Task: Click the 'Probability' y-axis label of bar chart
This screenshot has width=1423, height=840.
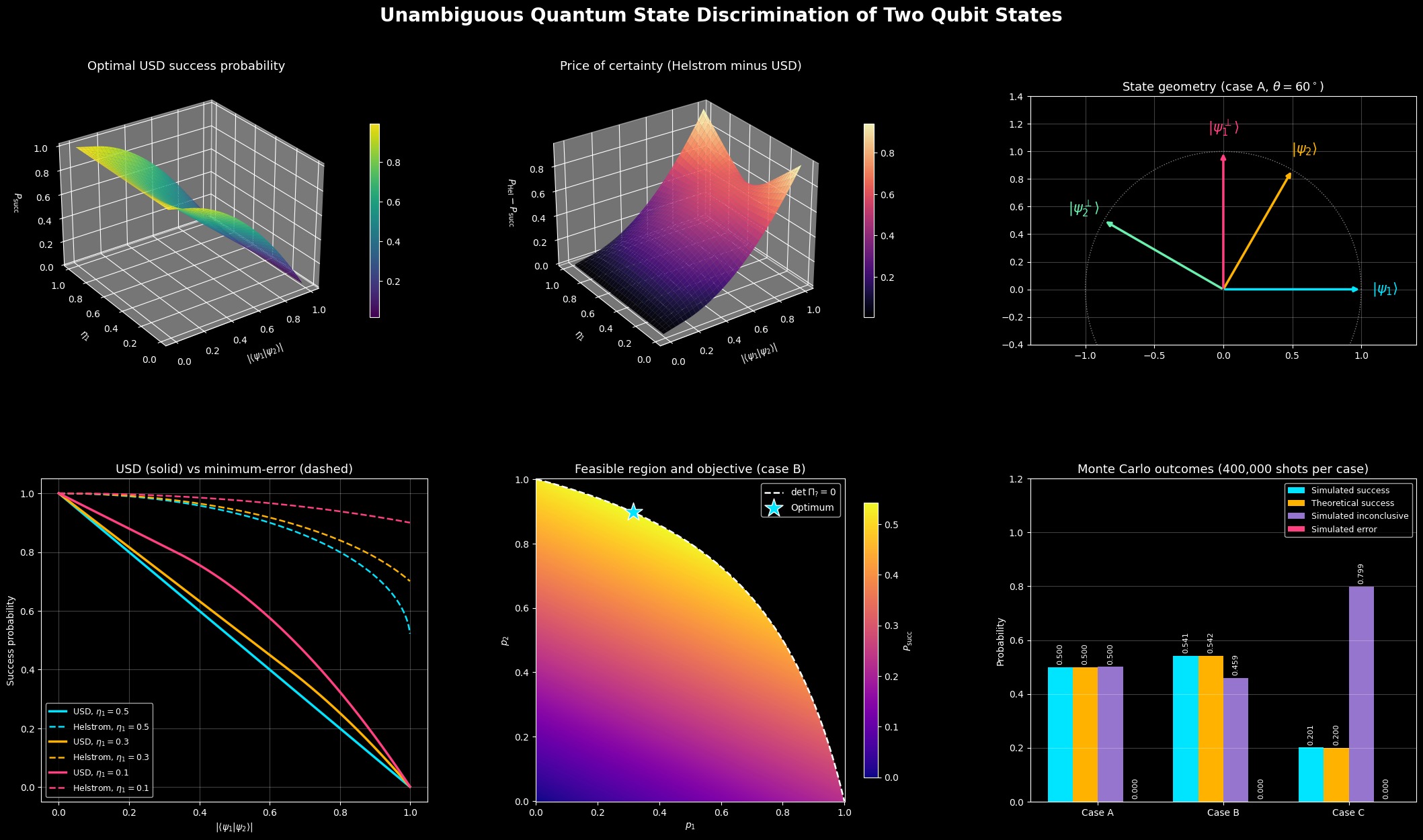Action: click(1000, 641)
